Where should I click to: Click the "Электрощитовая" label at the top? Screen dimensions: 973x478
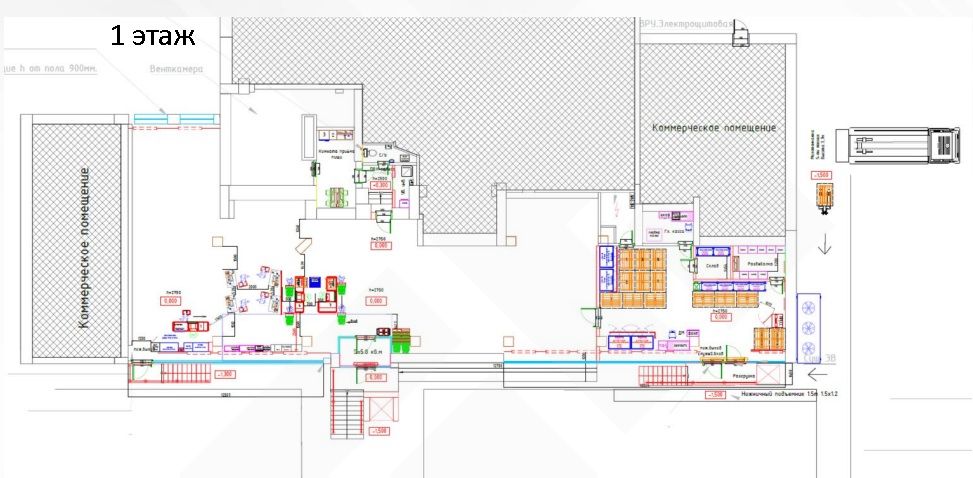[x=694, y=23]
